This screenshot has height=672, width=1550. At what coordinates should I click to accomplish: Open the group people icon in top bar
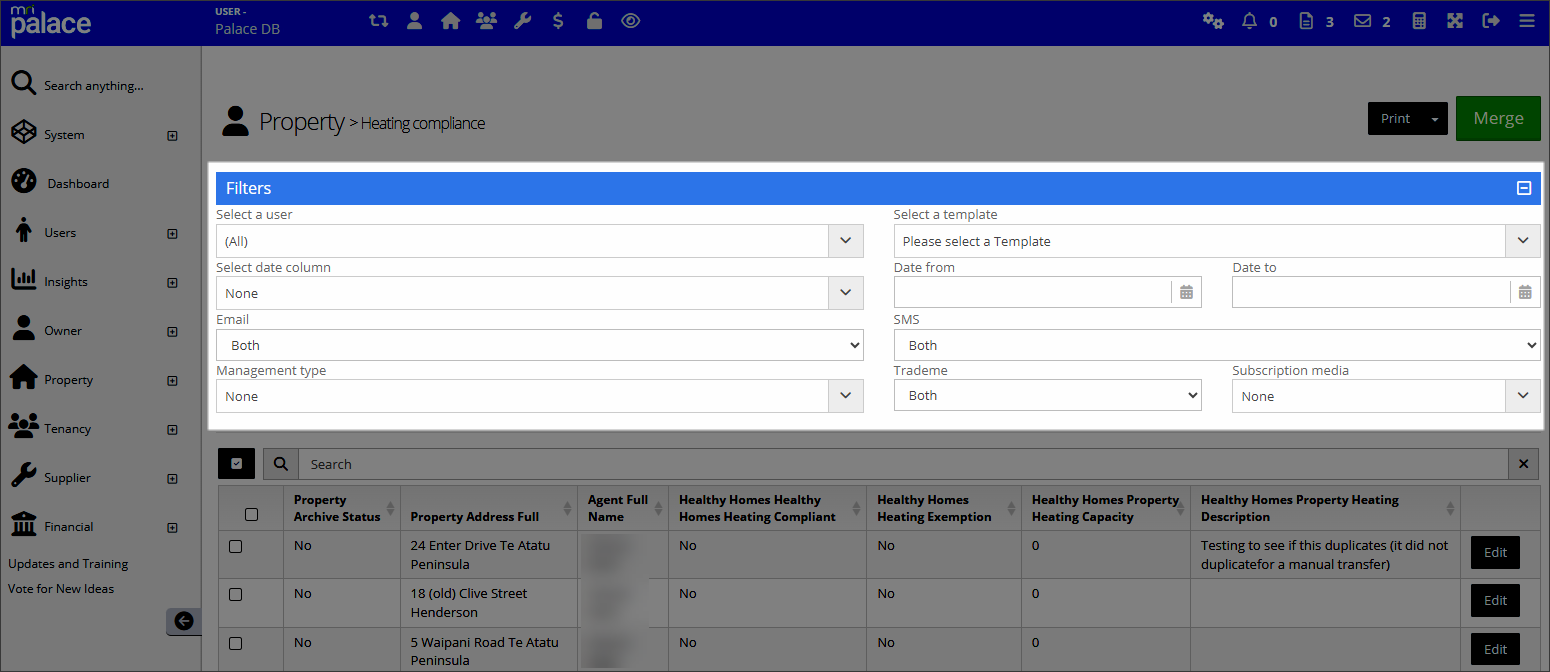click(x=486, y=20)
